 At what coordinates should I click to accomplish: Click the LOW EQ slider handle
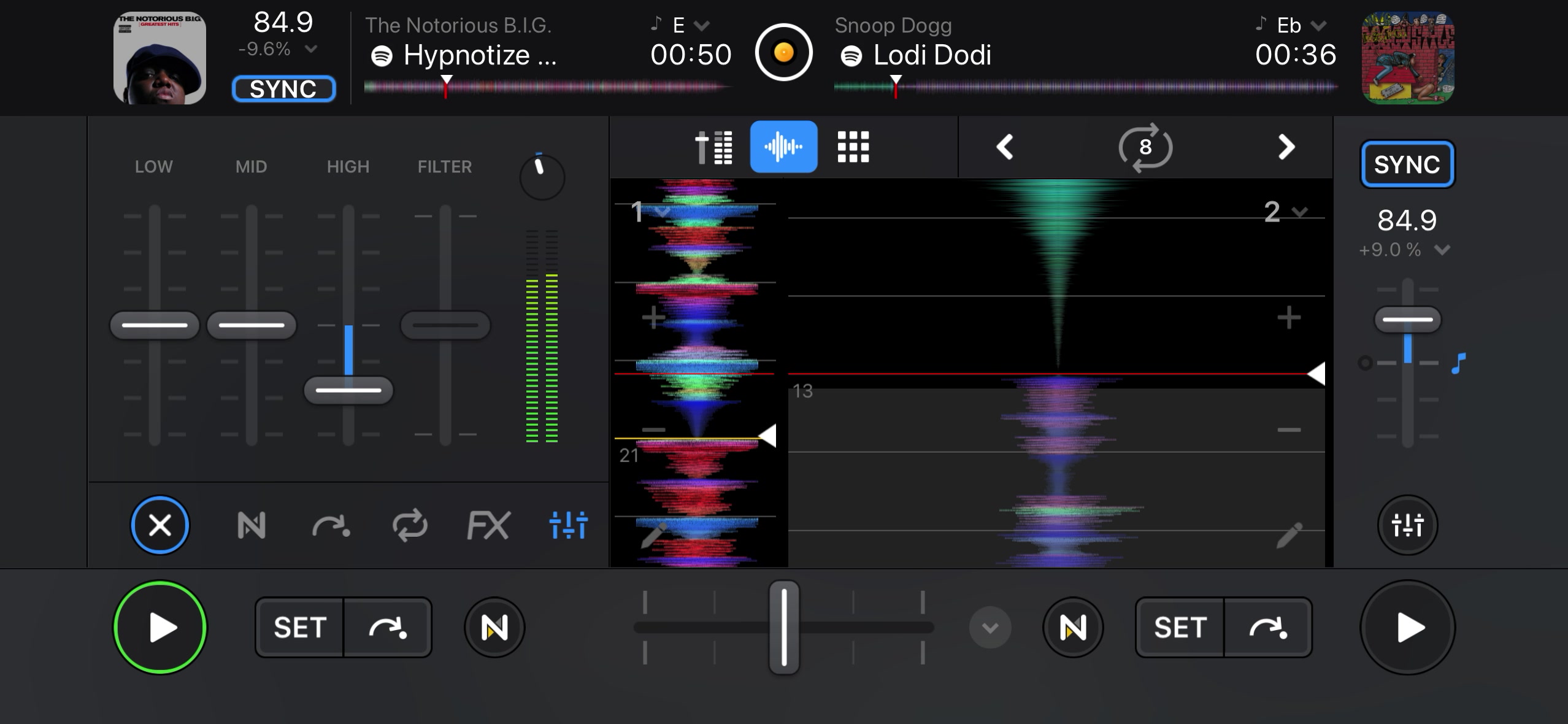[155, 325]
